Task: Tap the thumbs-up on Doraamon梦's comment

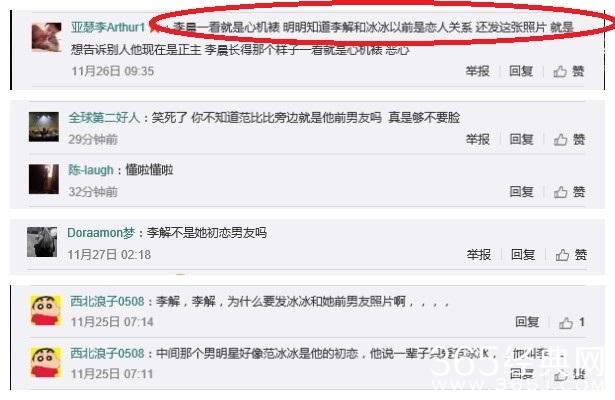Action: pos(562,255)
